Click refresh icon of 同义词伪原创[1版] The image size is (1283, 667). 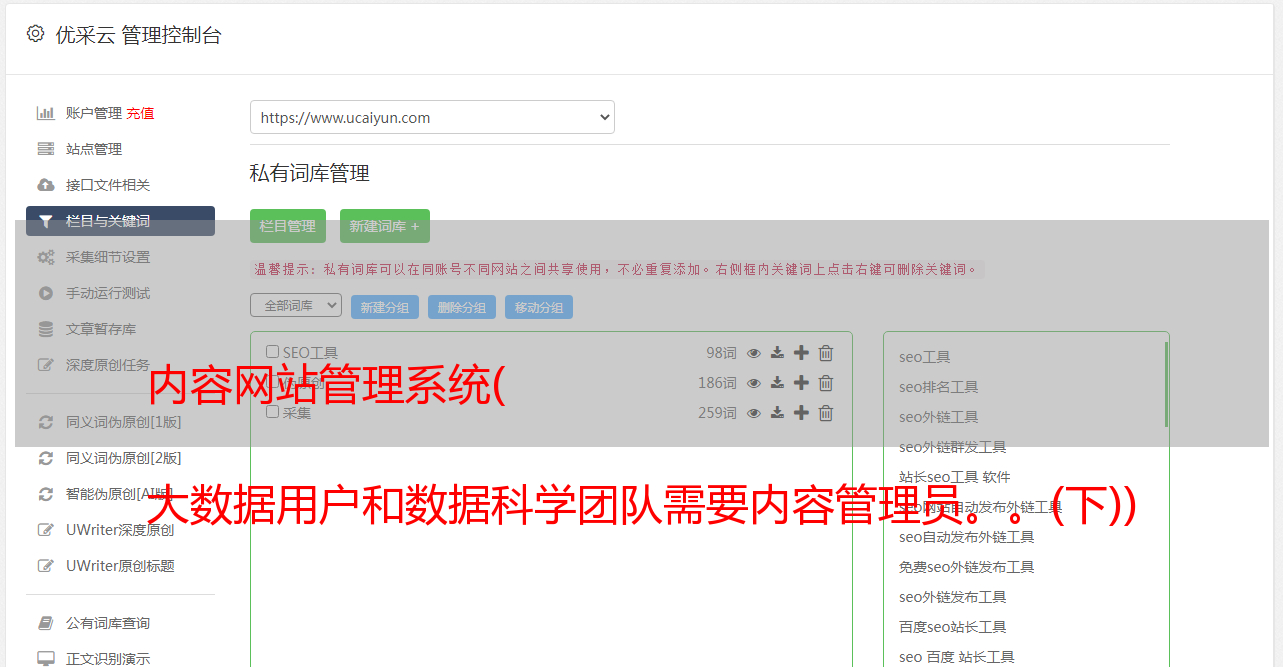45,422
